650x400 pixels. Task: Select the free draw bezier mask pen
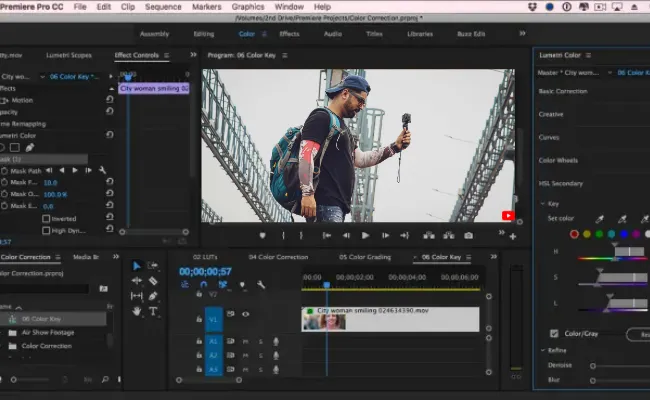point(30,148)
